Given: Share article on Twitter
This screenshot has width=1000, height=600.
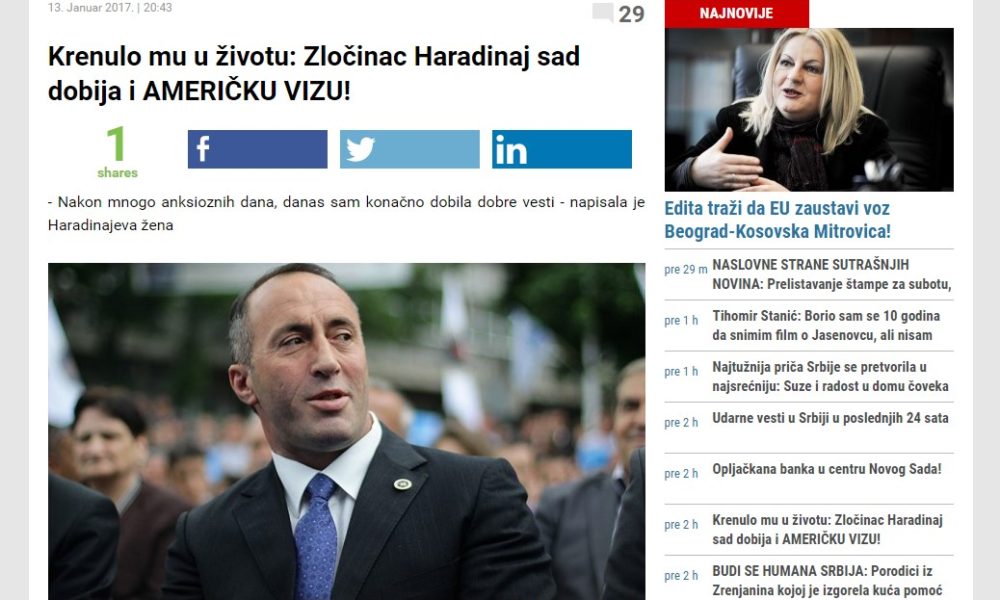Looking at the screenshot, I should pos(409,149).
